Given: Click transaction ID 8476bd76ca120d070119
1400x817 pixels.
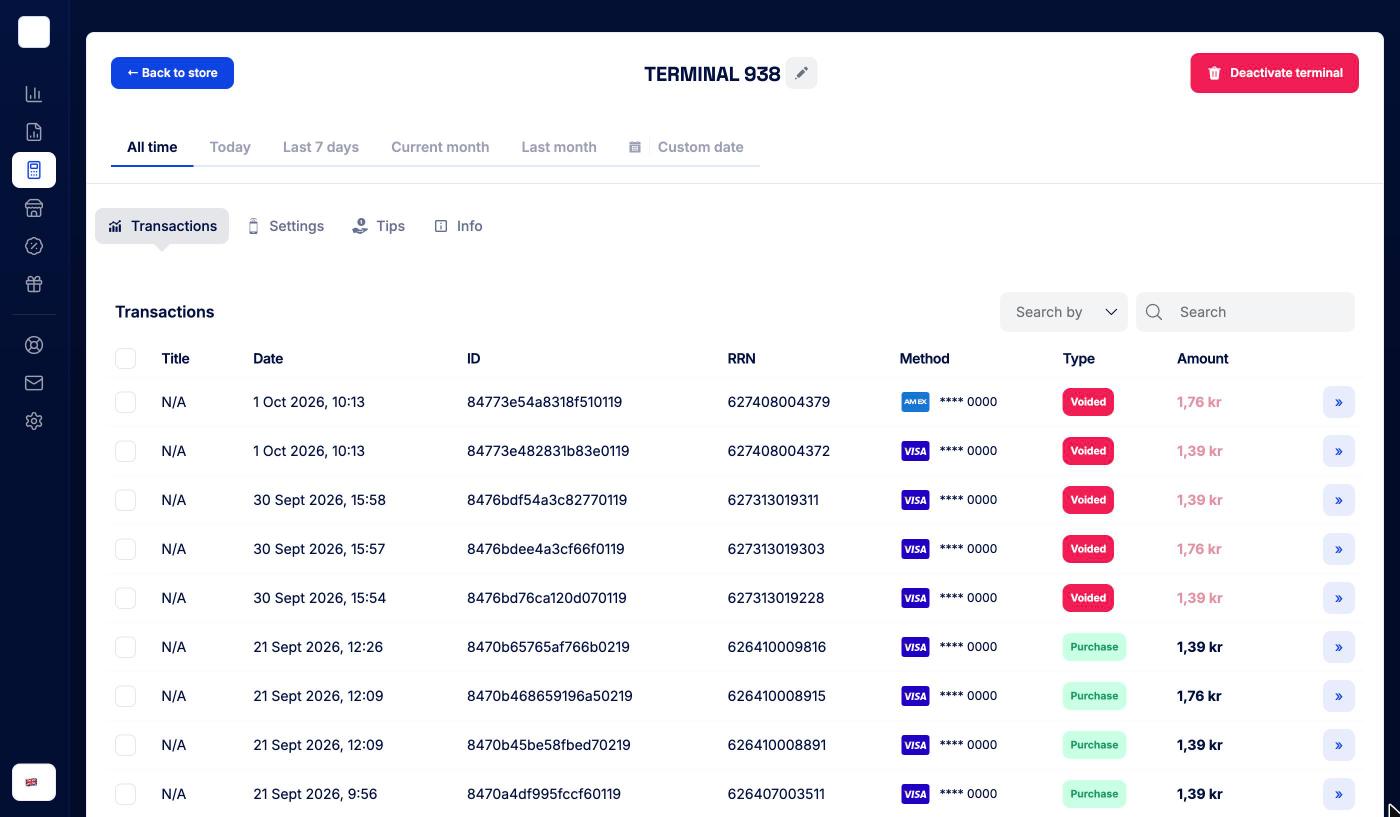Looking at the screenshot, I should pos(547,598).
